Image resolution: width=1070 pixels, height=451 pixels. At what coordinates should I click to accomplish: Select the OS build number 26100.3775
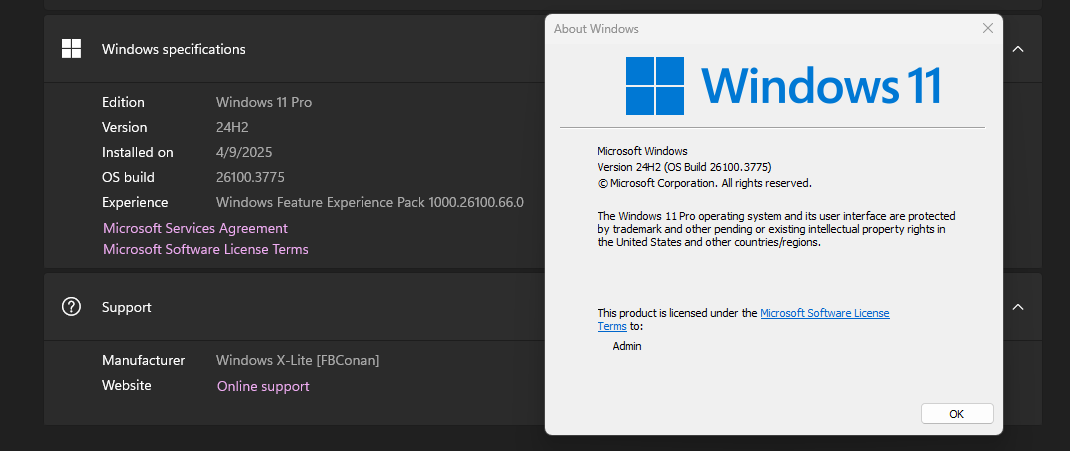tap(250, 177)
